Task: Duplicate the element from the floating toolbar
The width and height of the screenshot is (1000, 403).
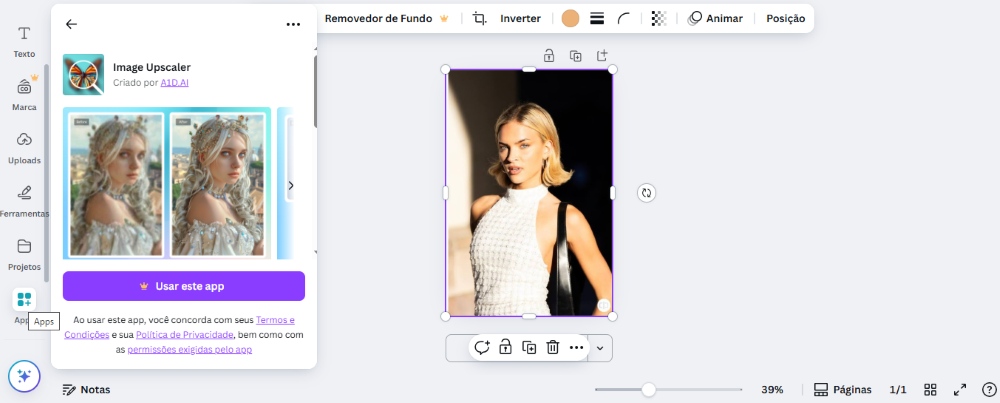Action: 529,348
